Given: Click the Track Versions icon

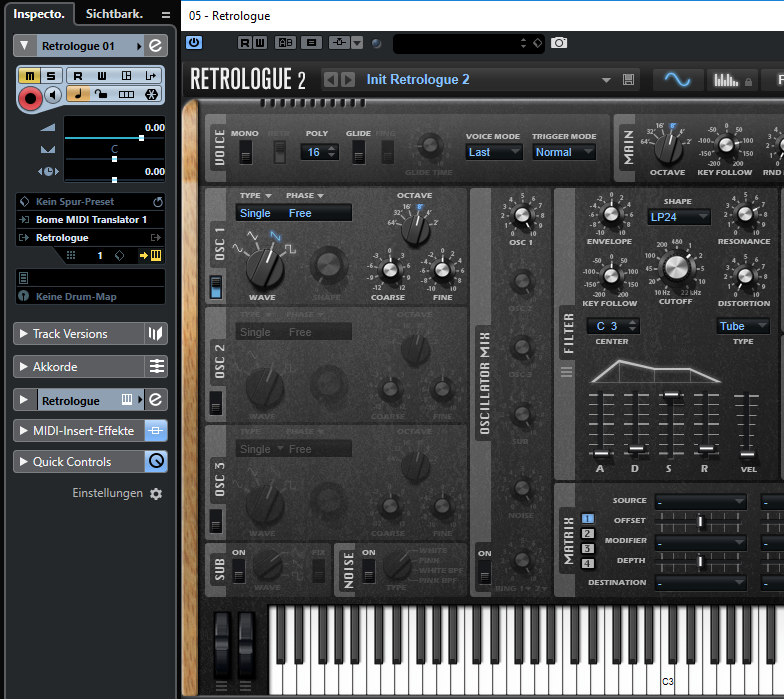Looking at the screenshot, I should pos(156,334).
